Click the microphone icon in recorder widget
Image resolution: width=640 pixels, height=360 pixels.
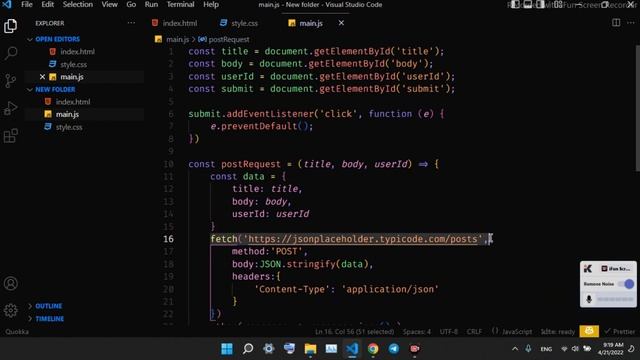tap(589, 299)
